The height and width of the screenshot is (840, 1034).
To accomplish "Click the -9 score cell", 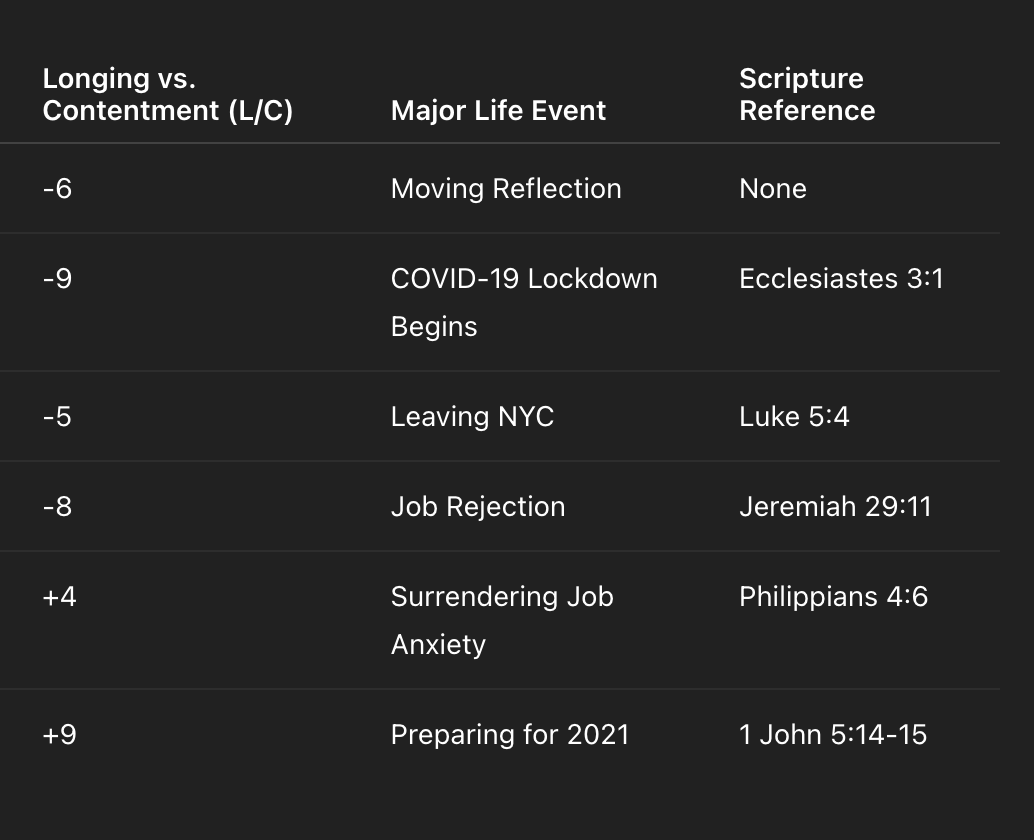I will point(57,278).
